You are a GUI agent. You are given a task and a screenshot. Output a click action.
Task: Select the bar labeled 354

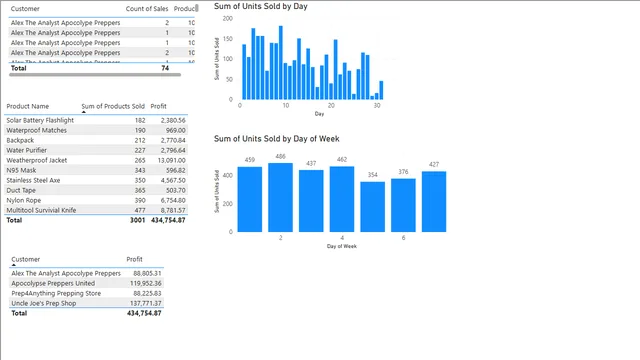click(x=373, y=207)
